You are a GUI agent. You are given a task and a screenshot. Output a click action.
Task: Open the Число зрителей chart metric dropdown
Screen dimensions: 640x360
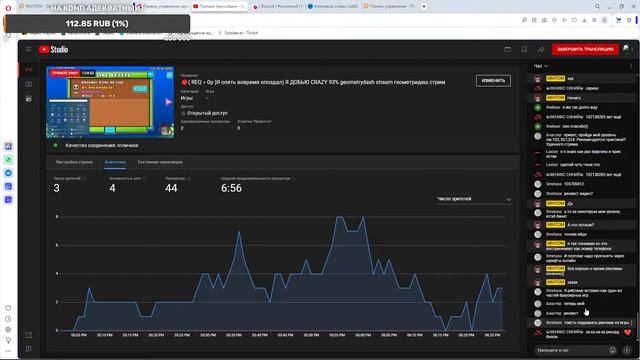pos(474,199)
